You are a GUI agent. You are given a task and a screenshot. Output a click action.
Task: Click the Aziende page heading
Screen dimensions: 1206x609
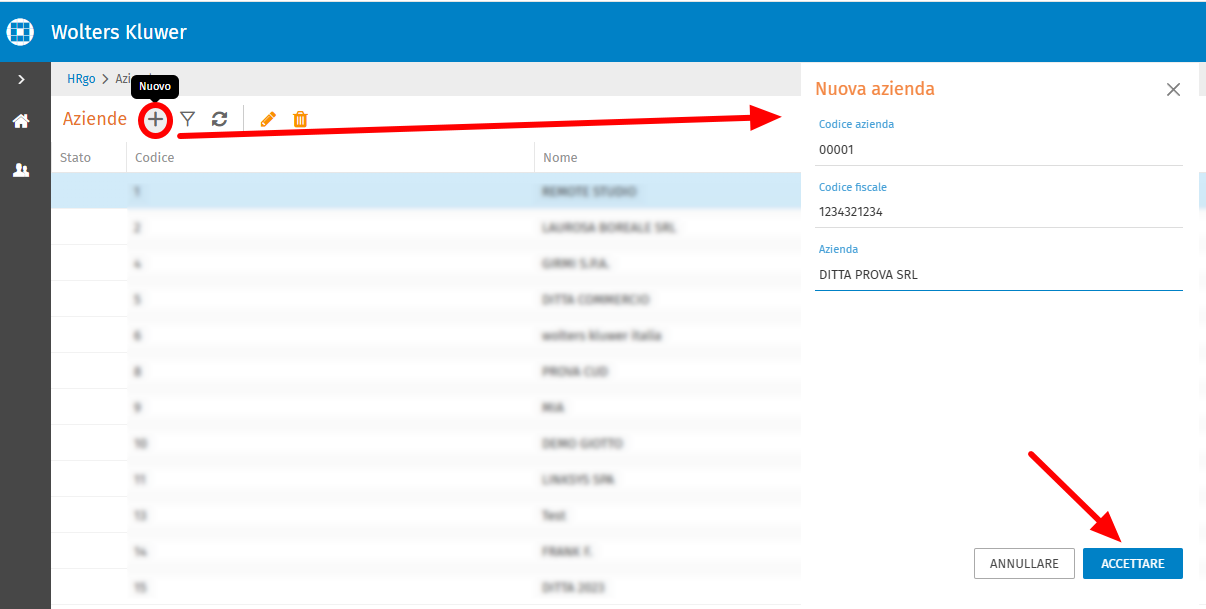[x=95, y=119]
